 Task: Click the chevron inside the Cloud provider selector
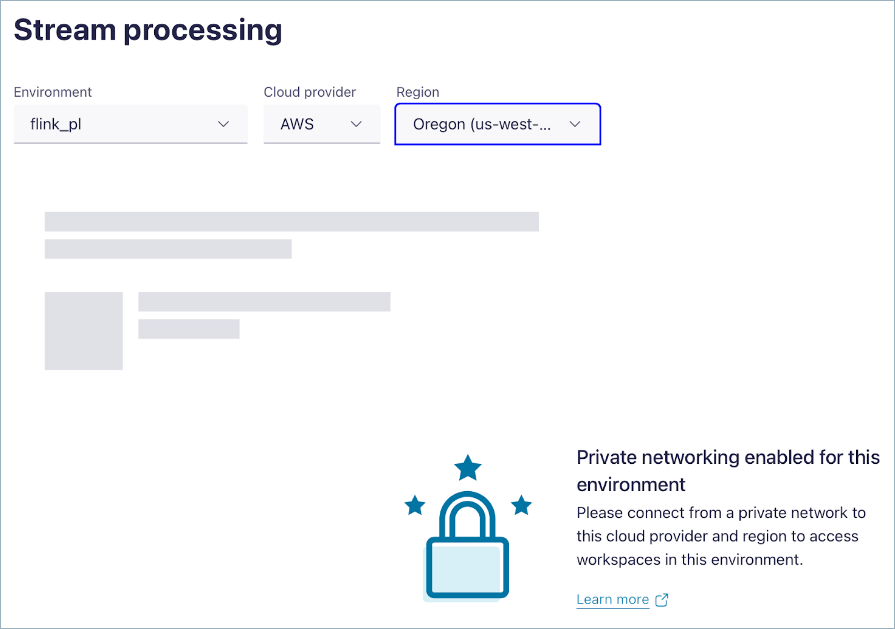(x=356, y=124)
